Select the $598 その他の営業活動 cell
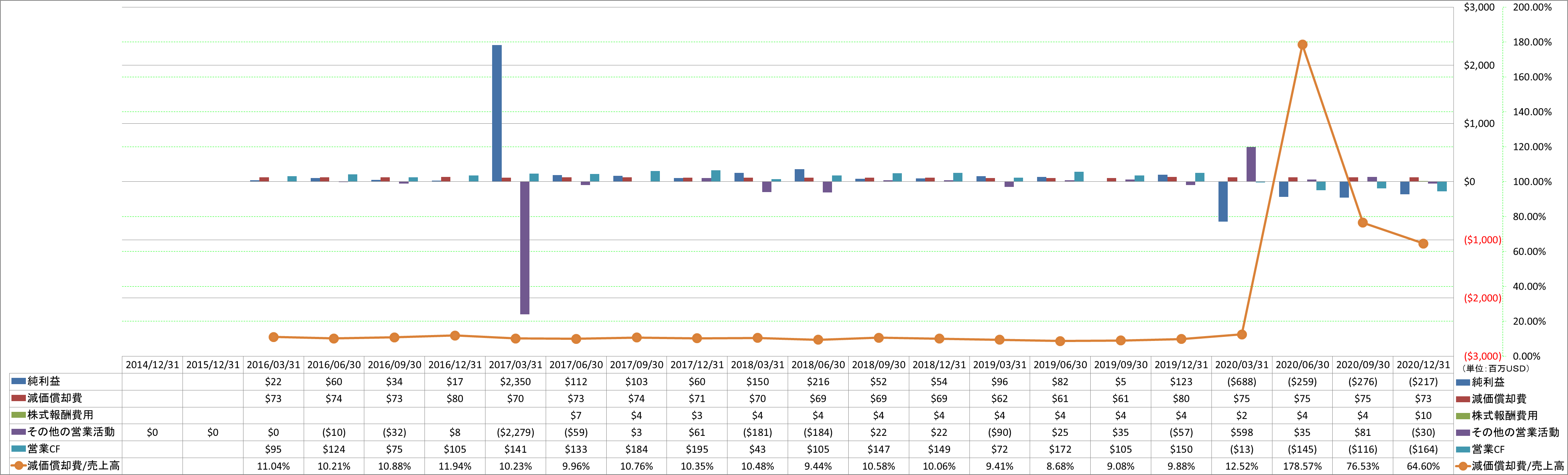Viewport: 1568px width, 475px height. pos(1242,433)
